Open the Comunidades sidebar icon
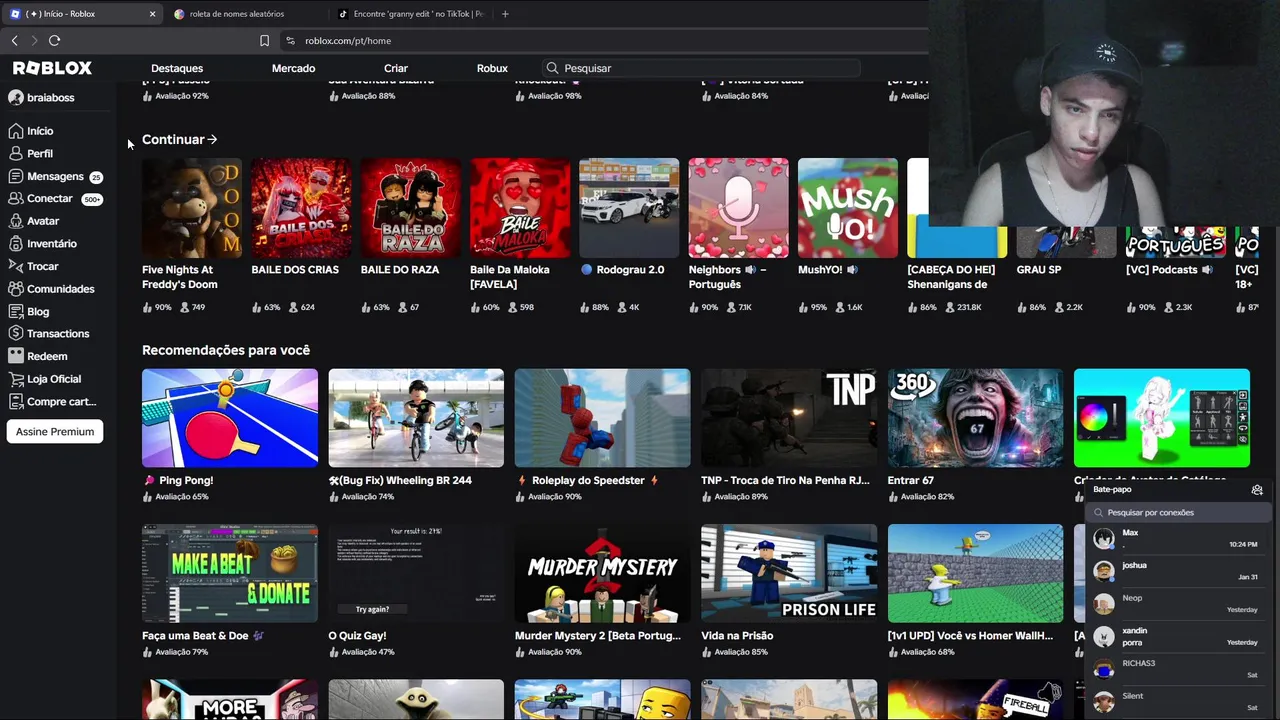The height and width of the screenshot is (720, 1280). pos(15,288)
